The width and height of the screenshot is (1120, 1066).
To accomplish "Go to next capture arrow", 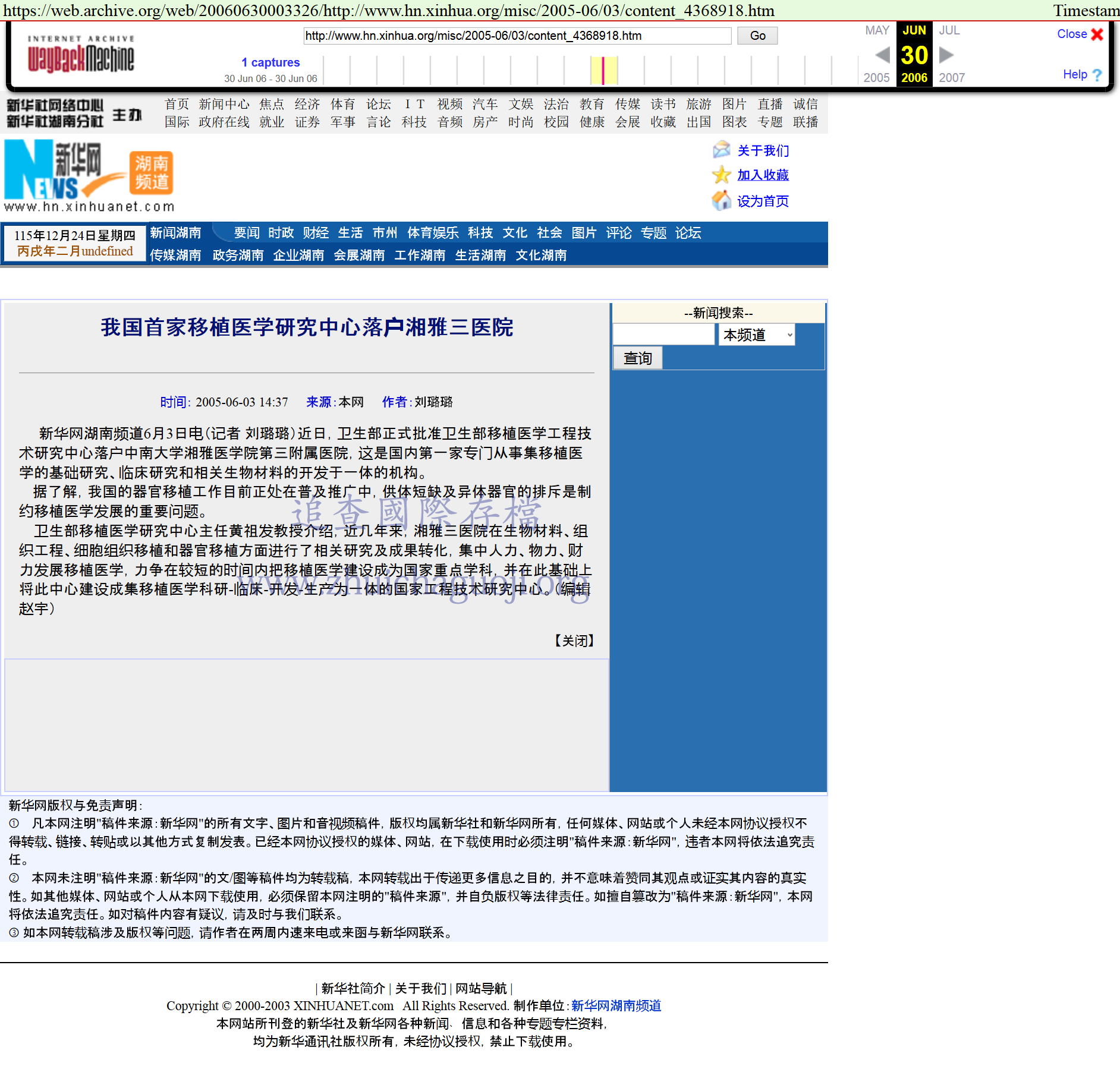I will coord(946,55).
